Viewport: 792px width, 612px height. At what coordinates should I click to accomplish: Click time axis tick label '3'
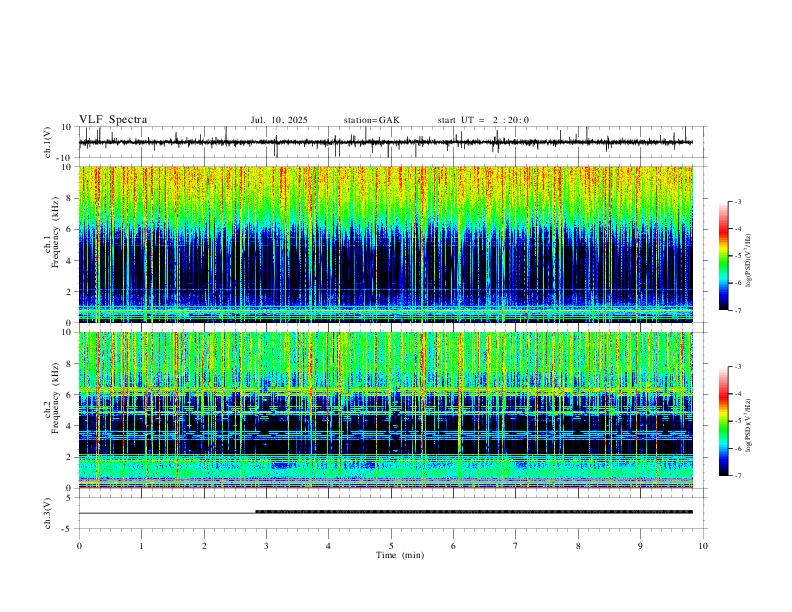266,546
